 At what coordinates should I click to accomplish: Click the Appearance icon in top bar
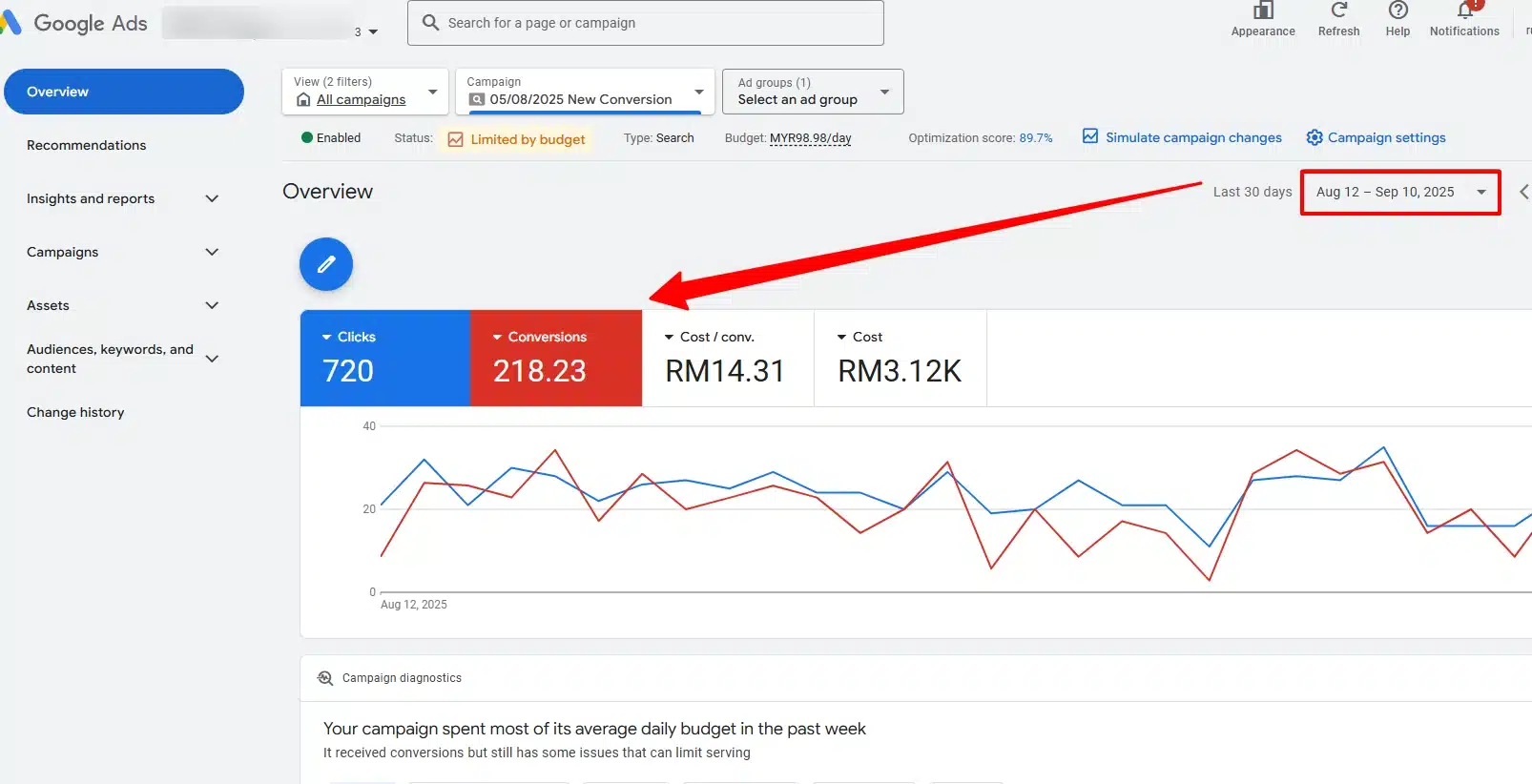coord(1262,10)
